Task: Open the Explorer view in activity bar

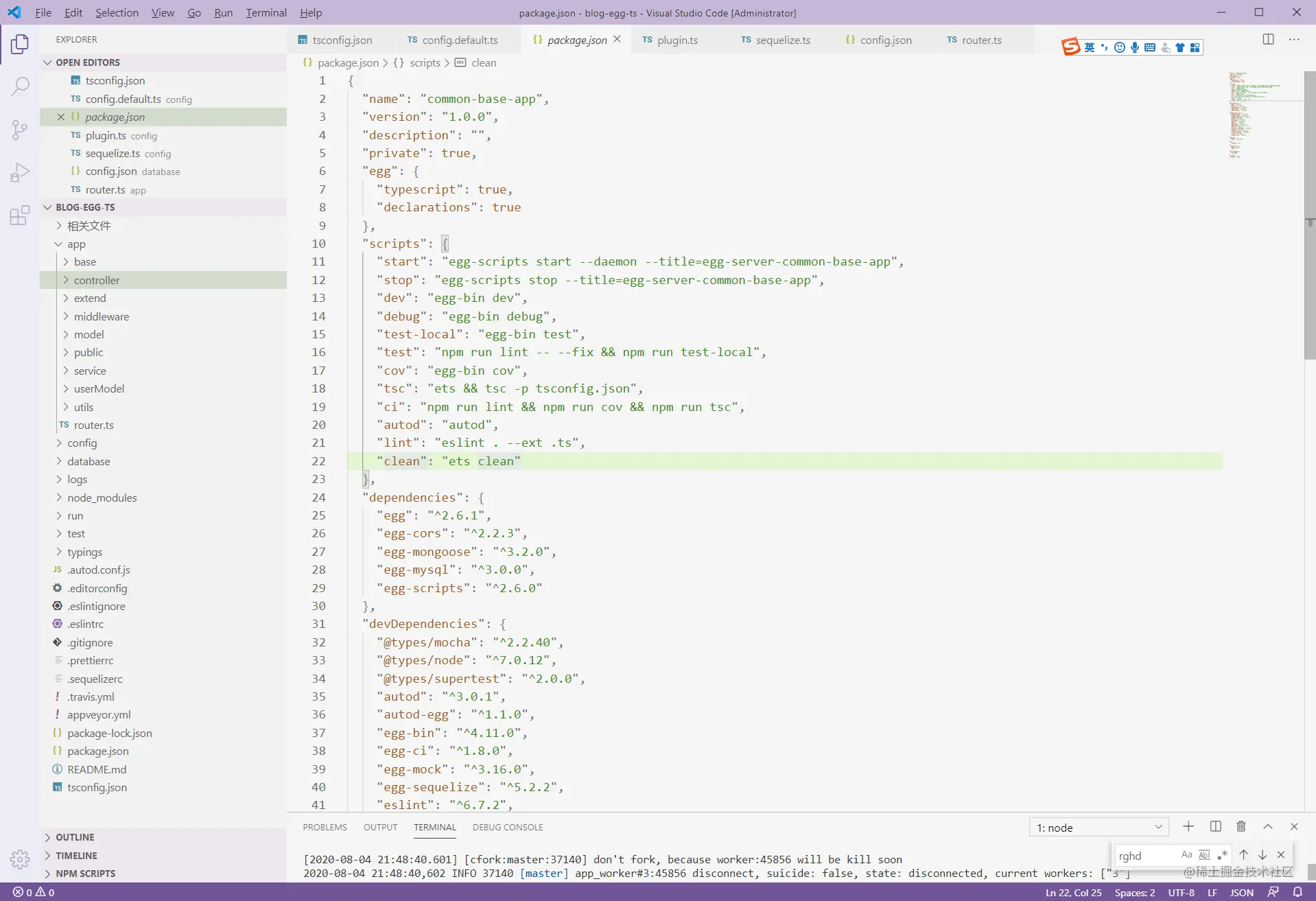Action: point(20,44)
